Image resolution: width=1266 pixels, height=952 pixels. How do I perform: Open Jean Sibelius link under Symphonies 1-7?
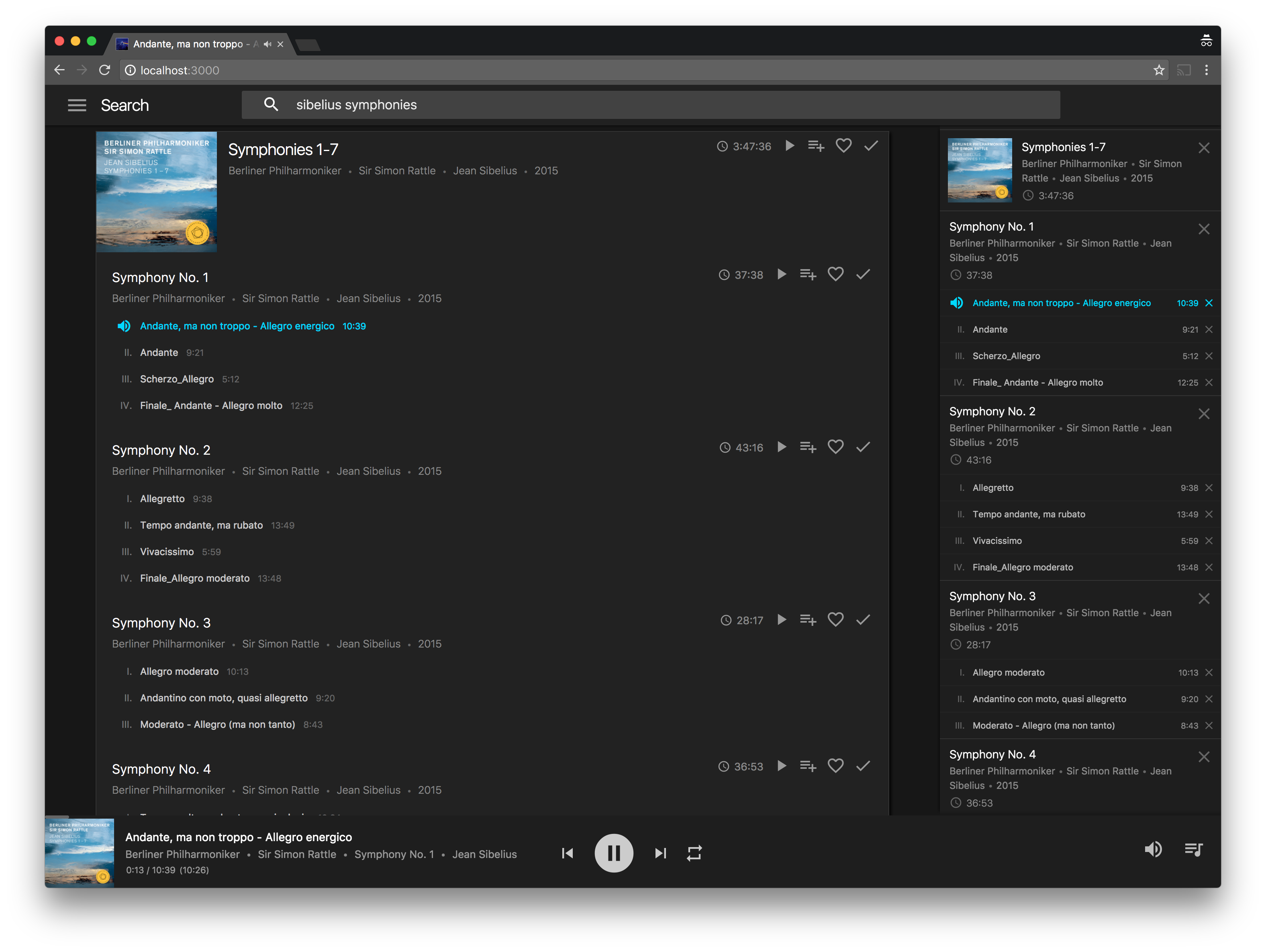tap(484, 171)
